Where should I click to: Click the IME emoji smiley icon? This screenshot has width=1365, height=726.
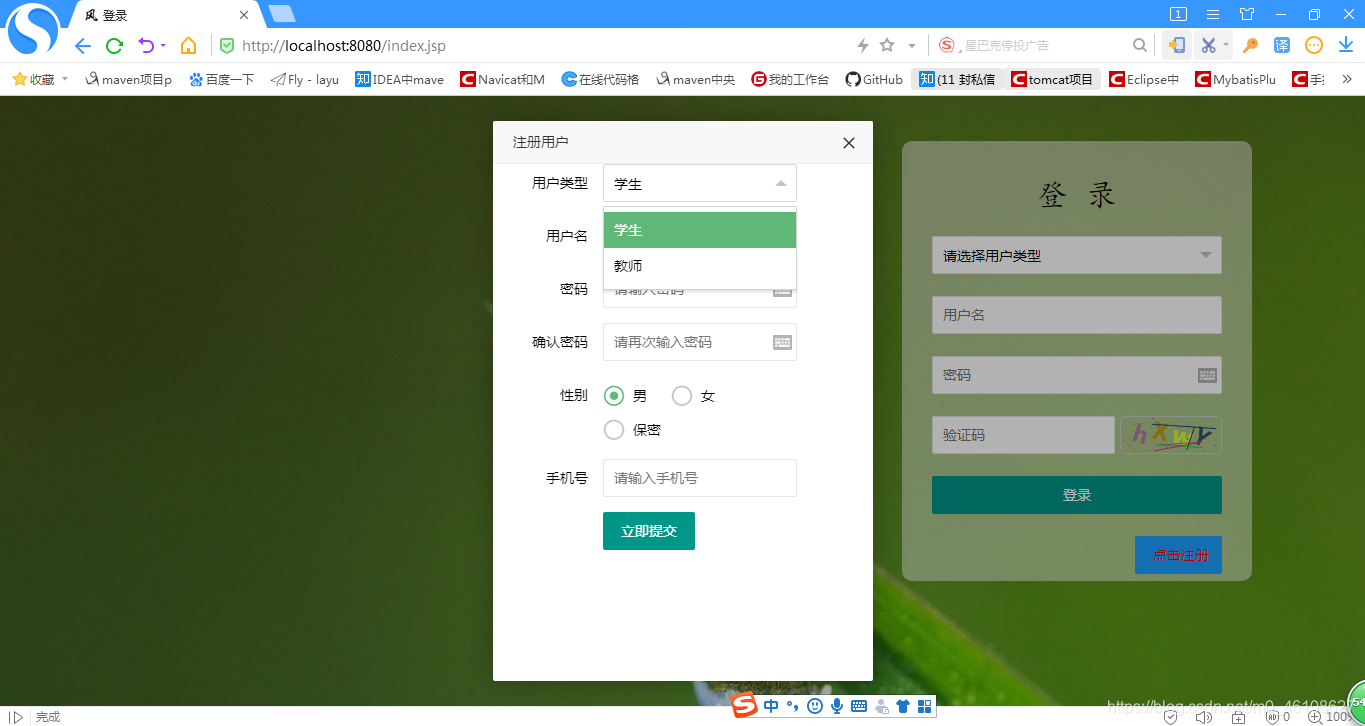point(815,706)
